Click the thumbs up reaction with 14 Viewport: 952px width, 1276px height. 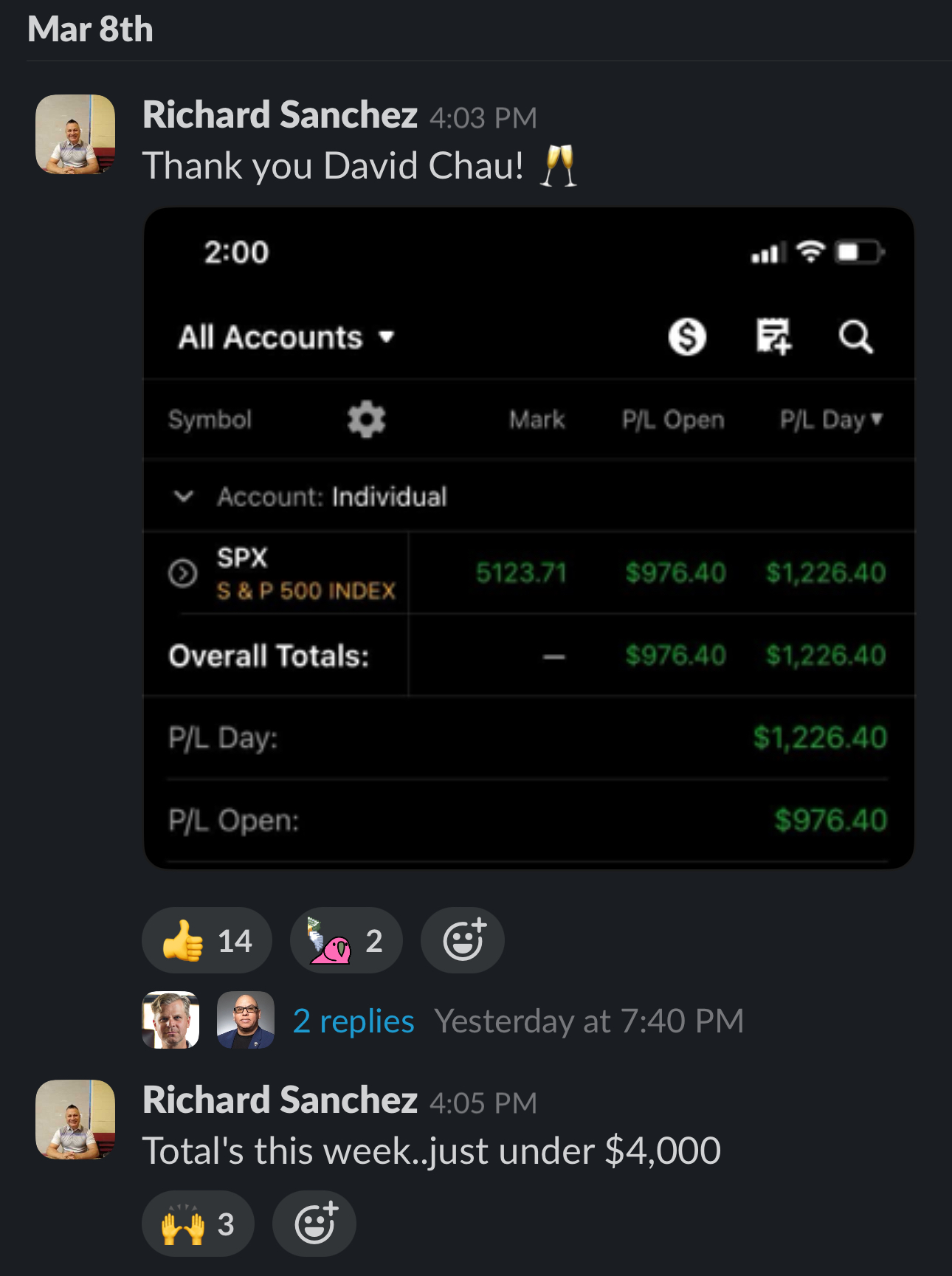207,940
